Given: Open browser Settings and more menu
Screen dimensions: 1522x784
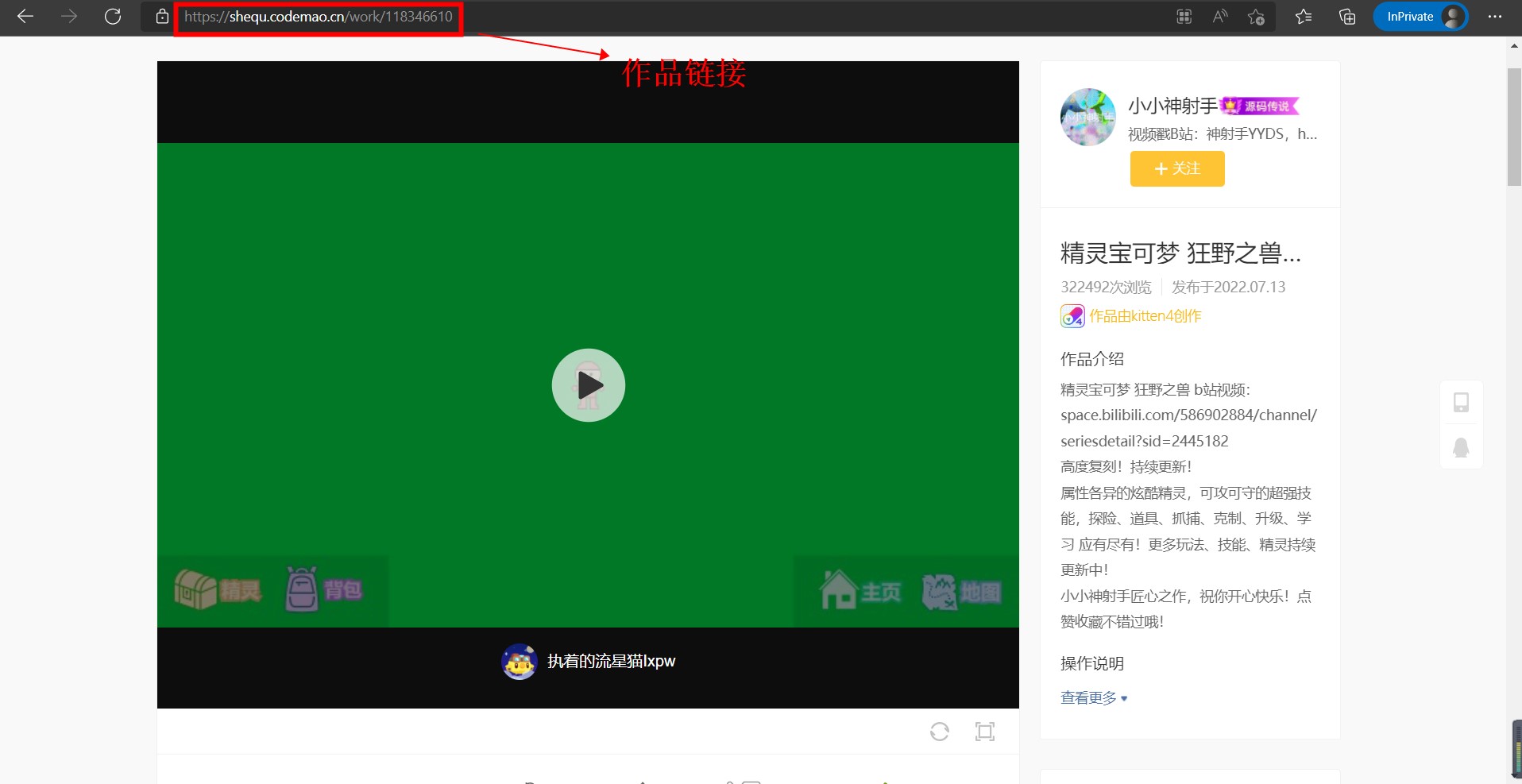Looking at the screenshot, I should coord(1495,17).
